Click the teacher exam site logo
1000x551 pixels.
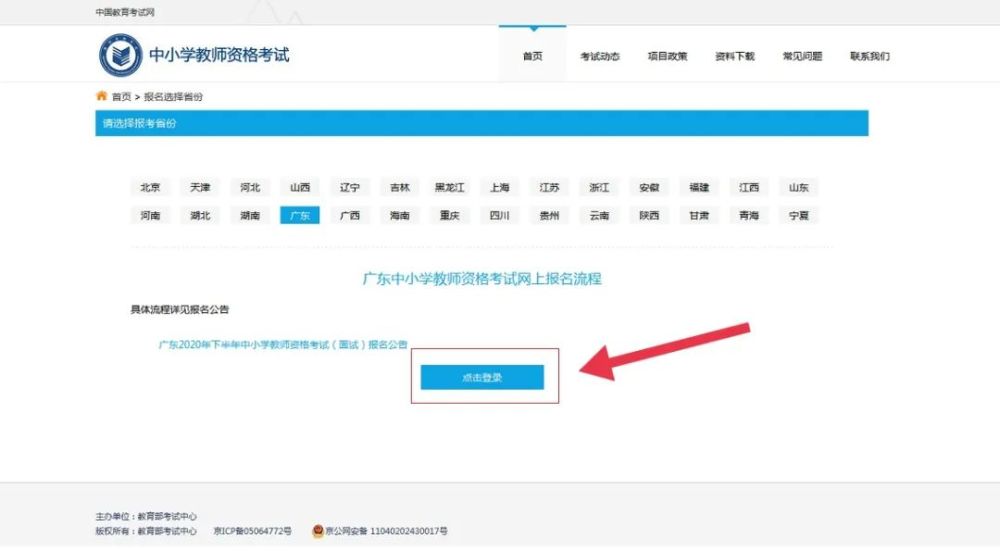pos(120,55)
